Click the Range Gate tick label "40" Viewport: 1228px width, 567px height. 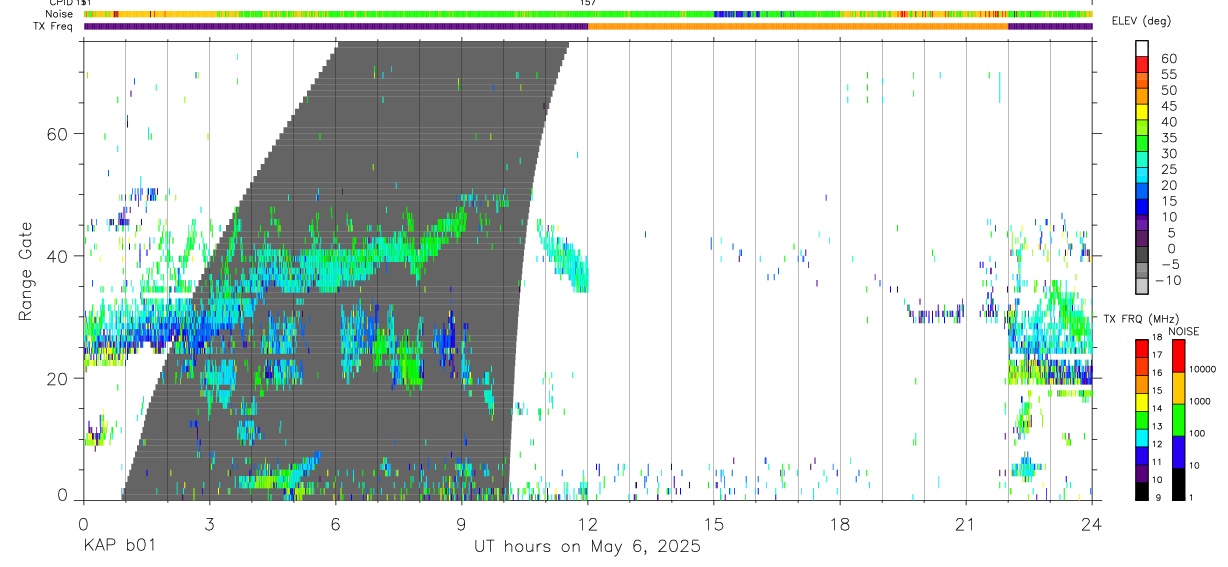pos(60,256)
